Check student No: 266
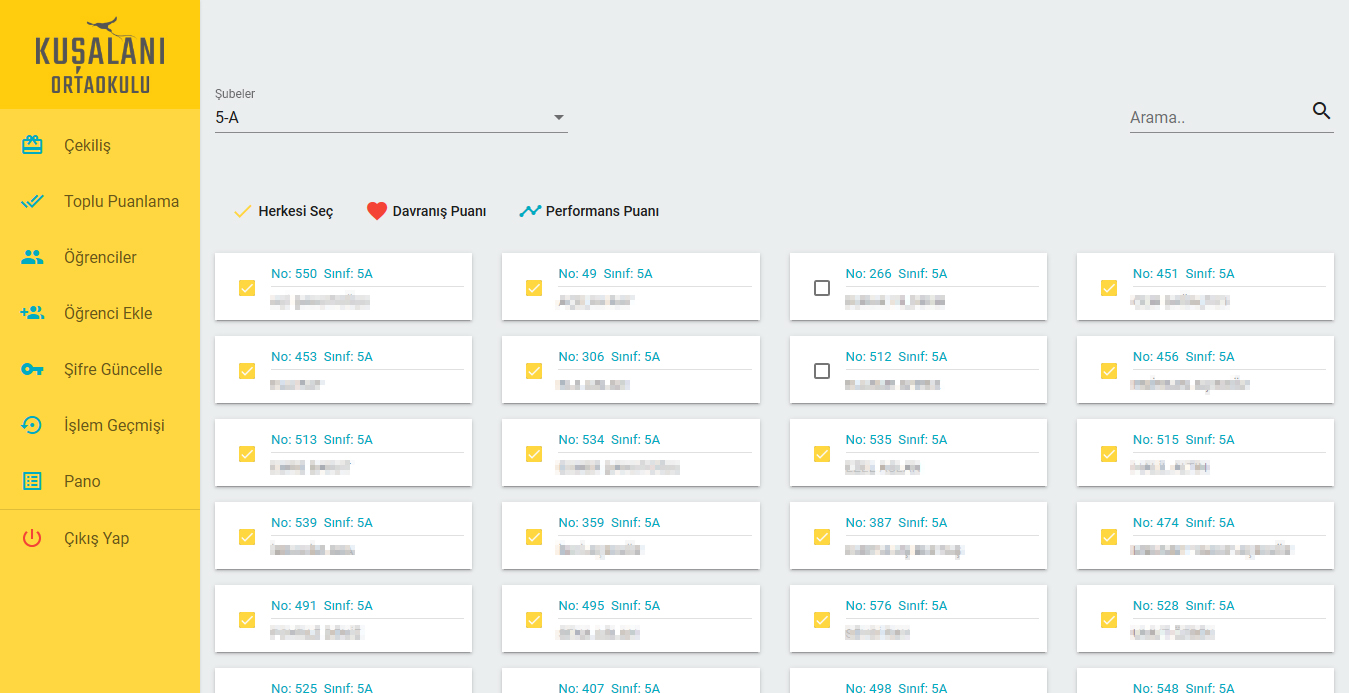 pos(822,288)
